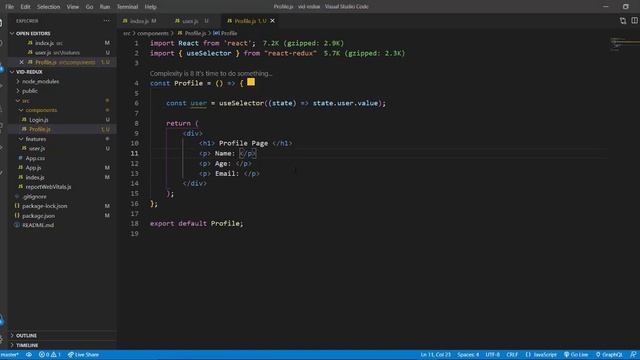
Task: Click the src breadcrumb
Action: 127,33
